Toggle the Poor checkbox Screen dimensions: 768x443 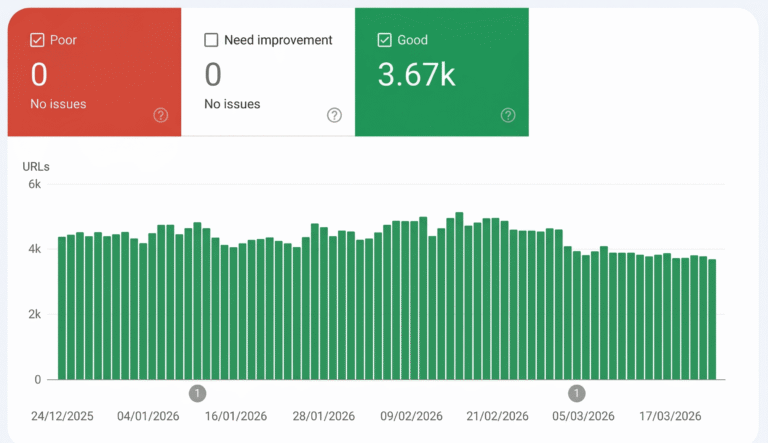[x=37, y=40]
